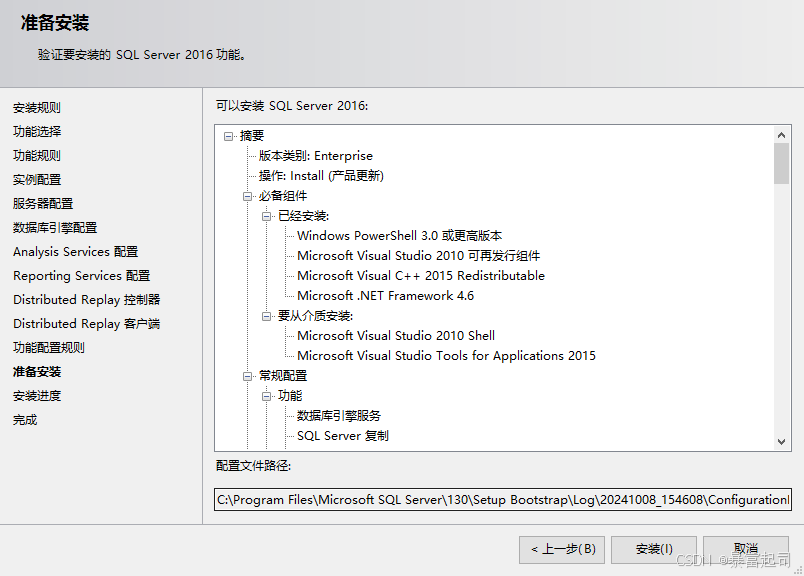Select Microsoft .NET Framework 4.6 item
This screenshot has width=804, height=576.
[x=385, y=296]
